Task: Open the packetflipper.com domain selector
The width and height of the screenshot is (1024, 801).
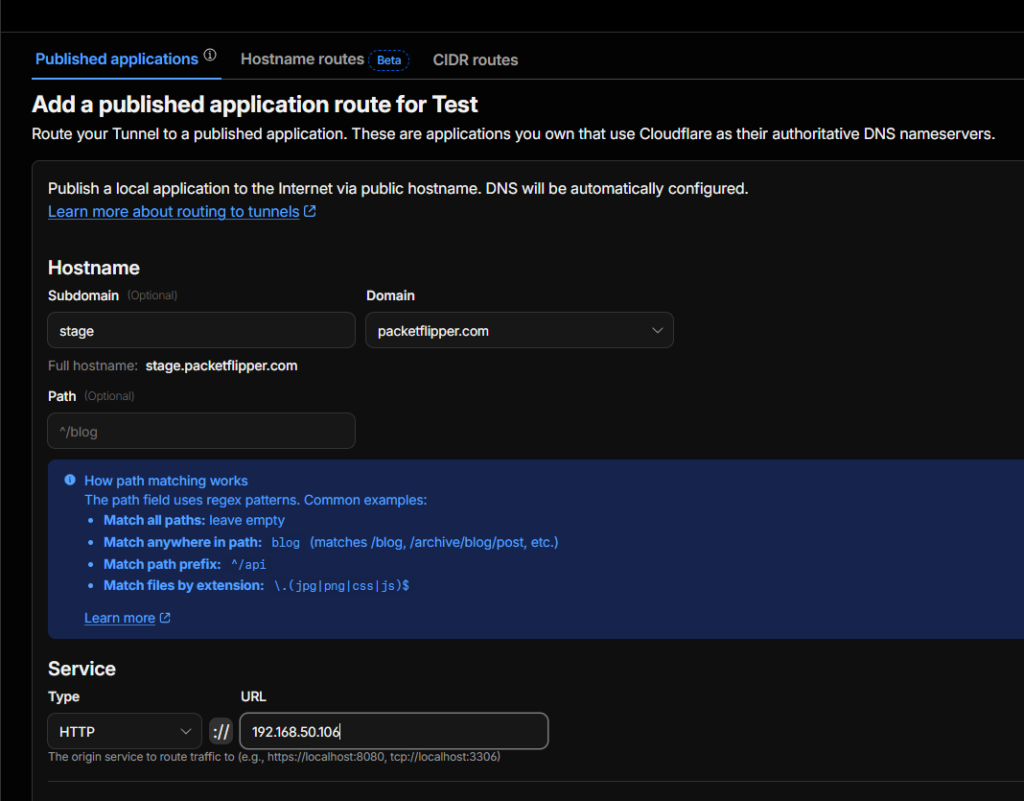Action: pyautogui.click(x=519, y=330)
